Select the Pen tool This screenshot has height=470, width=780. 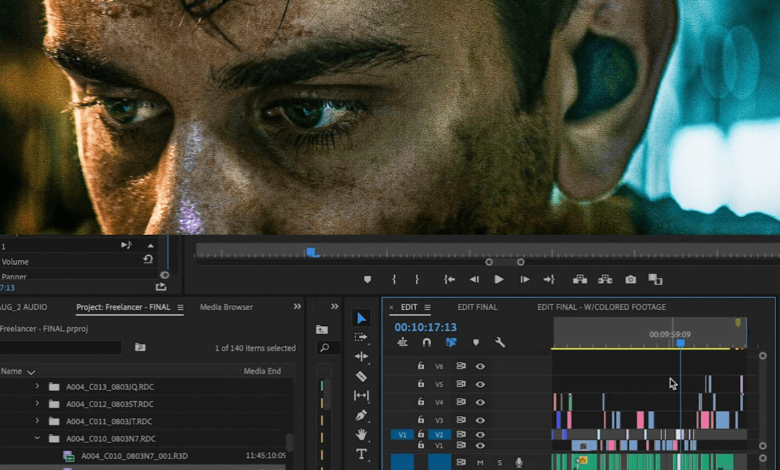pyautogui.click(x=362, y=415)
